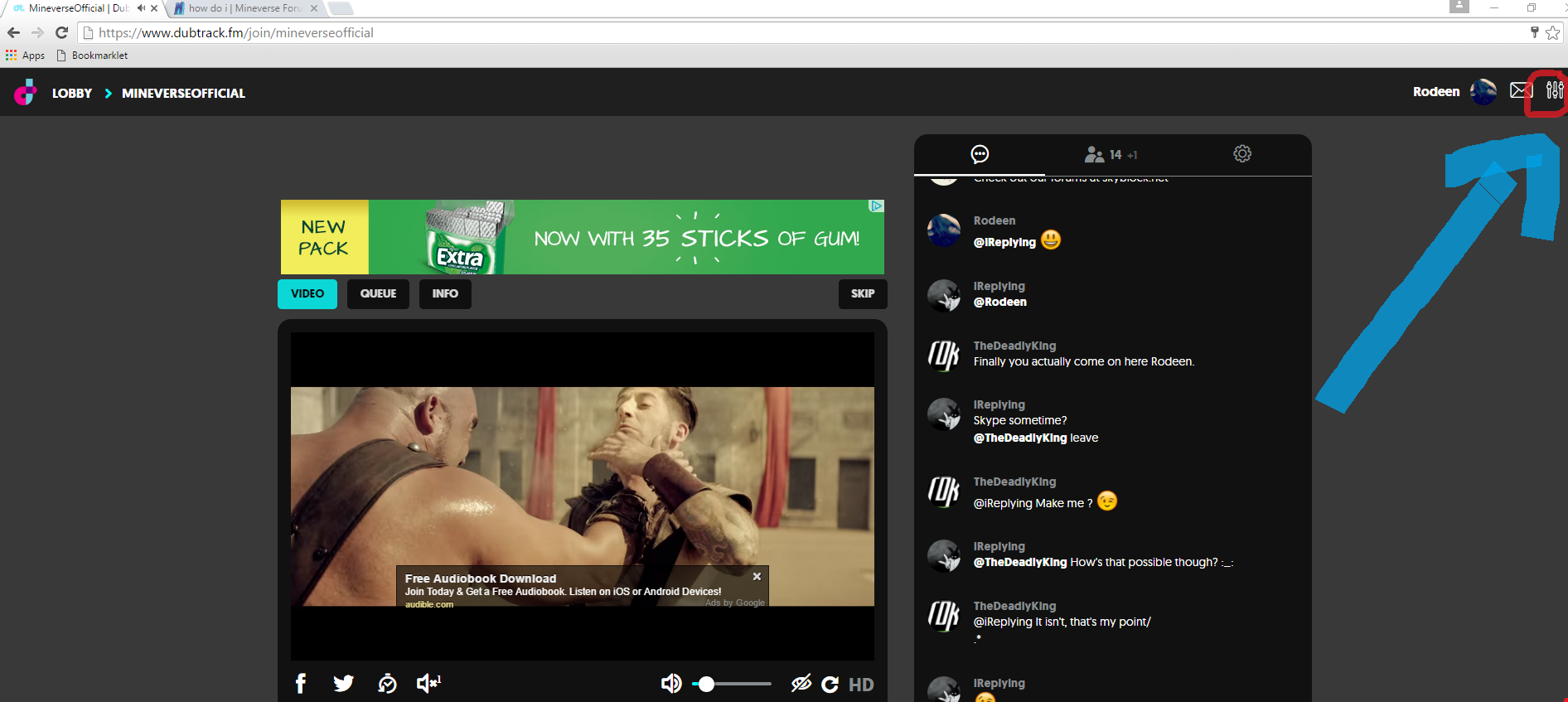Open the Free Audiobook Download ad link
Screen dimensions: 1568x702
(481, 579)
